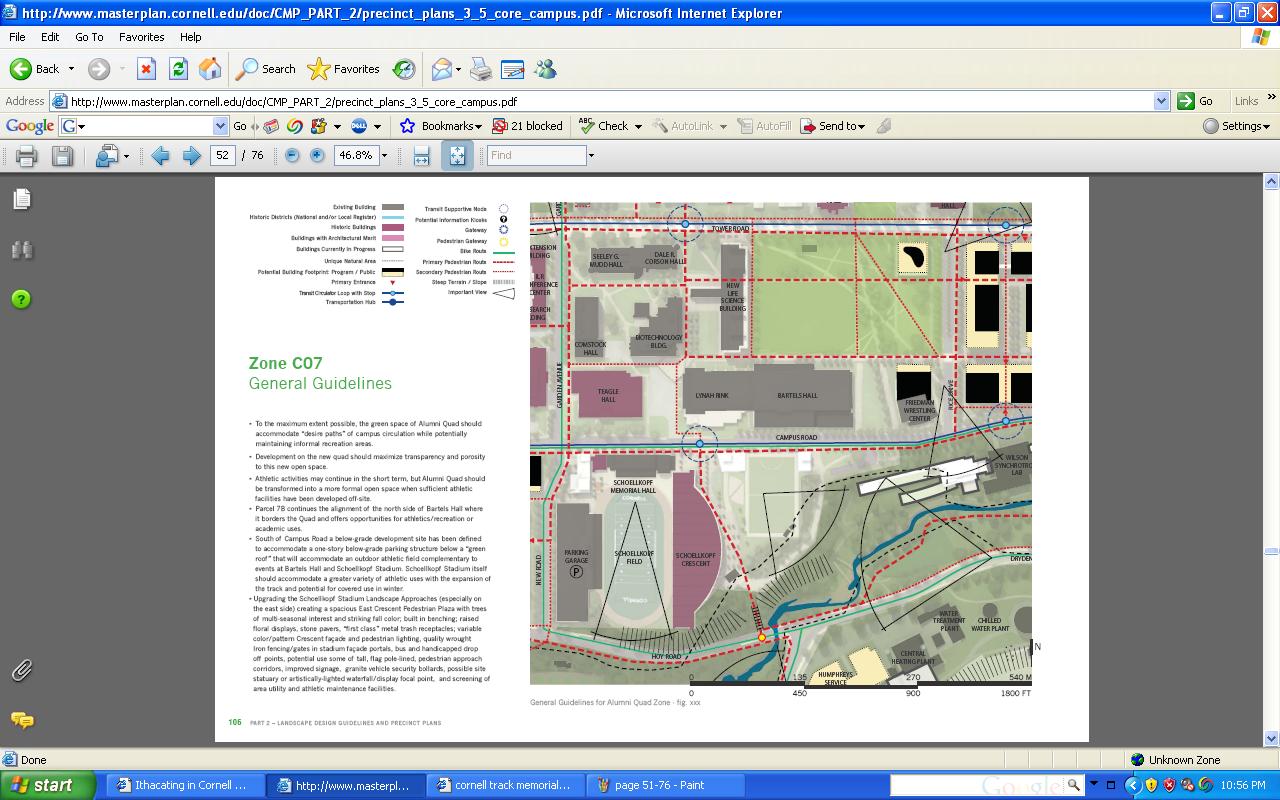This screenshot has width=1280, height=800.
Task: Go to the previous PDF page
Action: 160,156
